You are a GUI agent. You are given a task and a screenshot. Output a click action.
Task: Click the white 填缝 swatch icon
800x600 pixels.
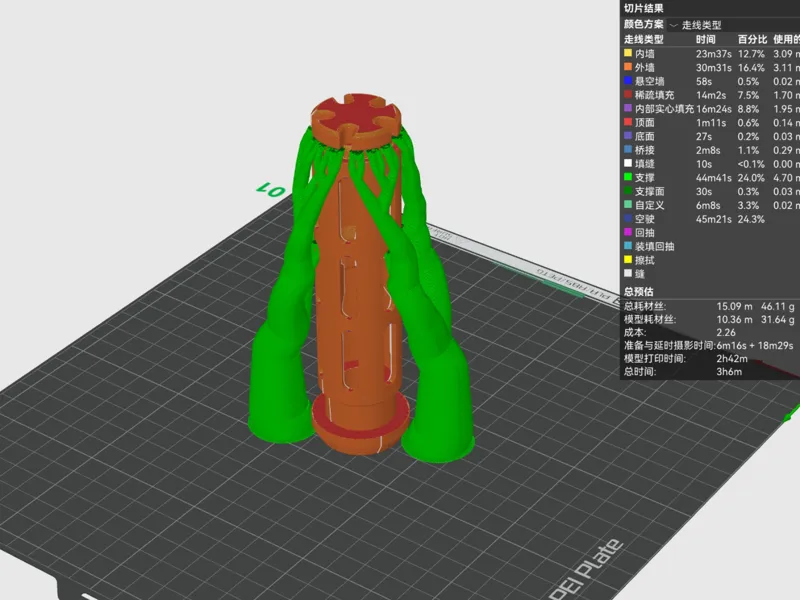628,163
